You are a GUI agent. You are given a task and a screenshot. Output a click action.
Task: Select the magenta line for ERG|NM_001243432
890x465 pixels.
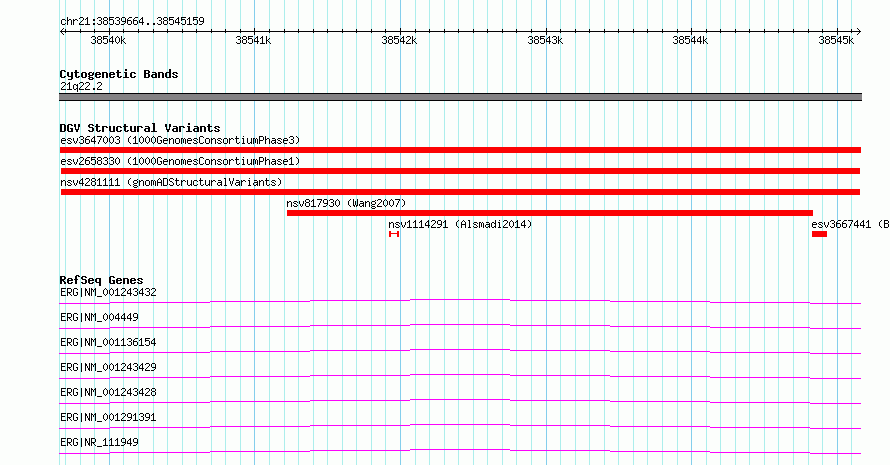[460, 301]
